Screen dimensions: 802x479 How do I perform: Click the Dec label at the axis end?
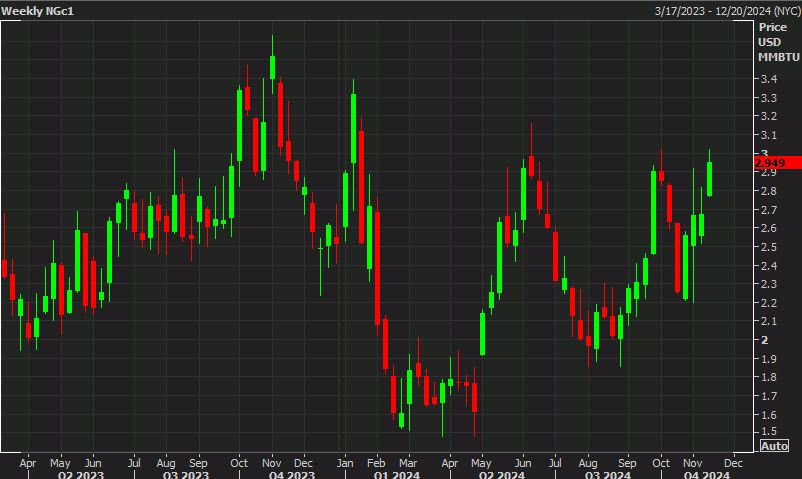point(733,463)
